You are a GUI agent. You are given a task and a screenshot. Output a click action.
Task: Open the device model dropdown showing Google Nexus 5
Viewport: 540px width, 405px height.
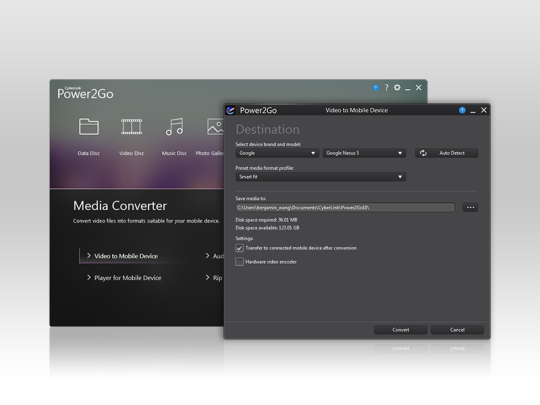tap(364, 153)
